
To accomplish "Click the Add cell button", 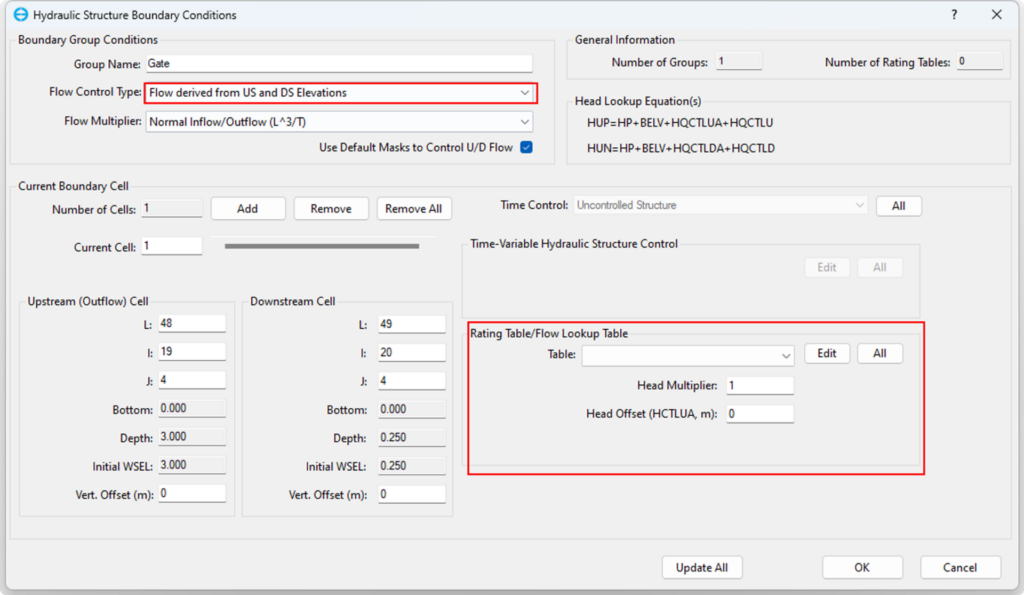I will click(x=248, y=208).
